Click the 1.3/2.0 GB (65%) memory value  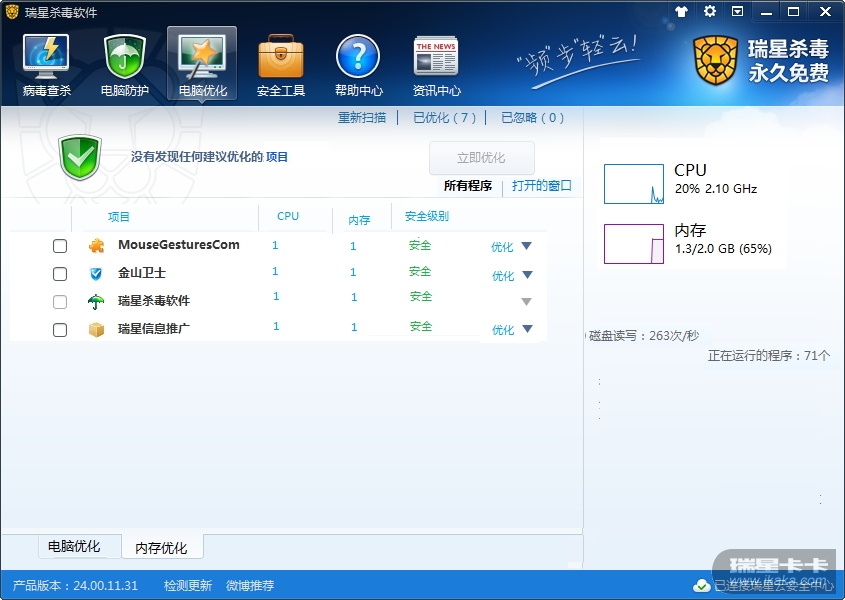pos(723,249)
